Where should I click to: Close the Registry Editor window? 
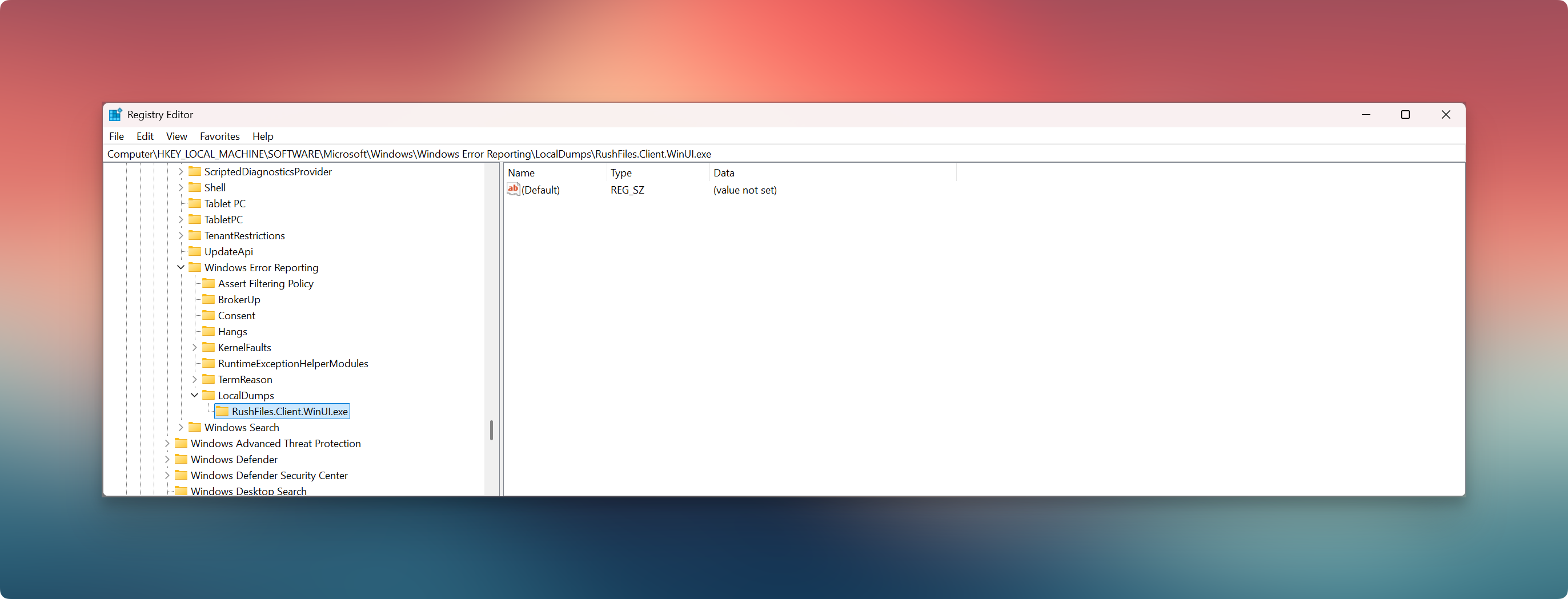1446,114
